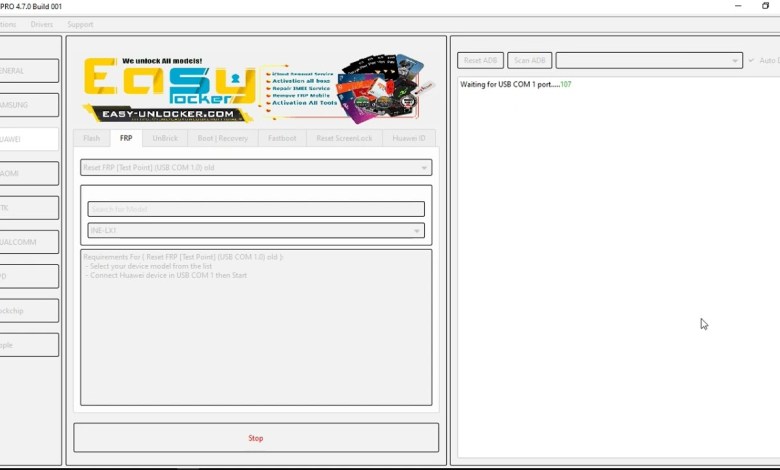The width and height of the screenshot is (780, 470).
Task: Select the Apple sidebar category
Action: click(29, 345)
